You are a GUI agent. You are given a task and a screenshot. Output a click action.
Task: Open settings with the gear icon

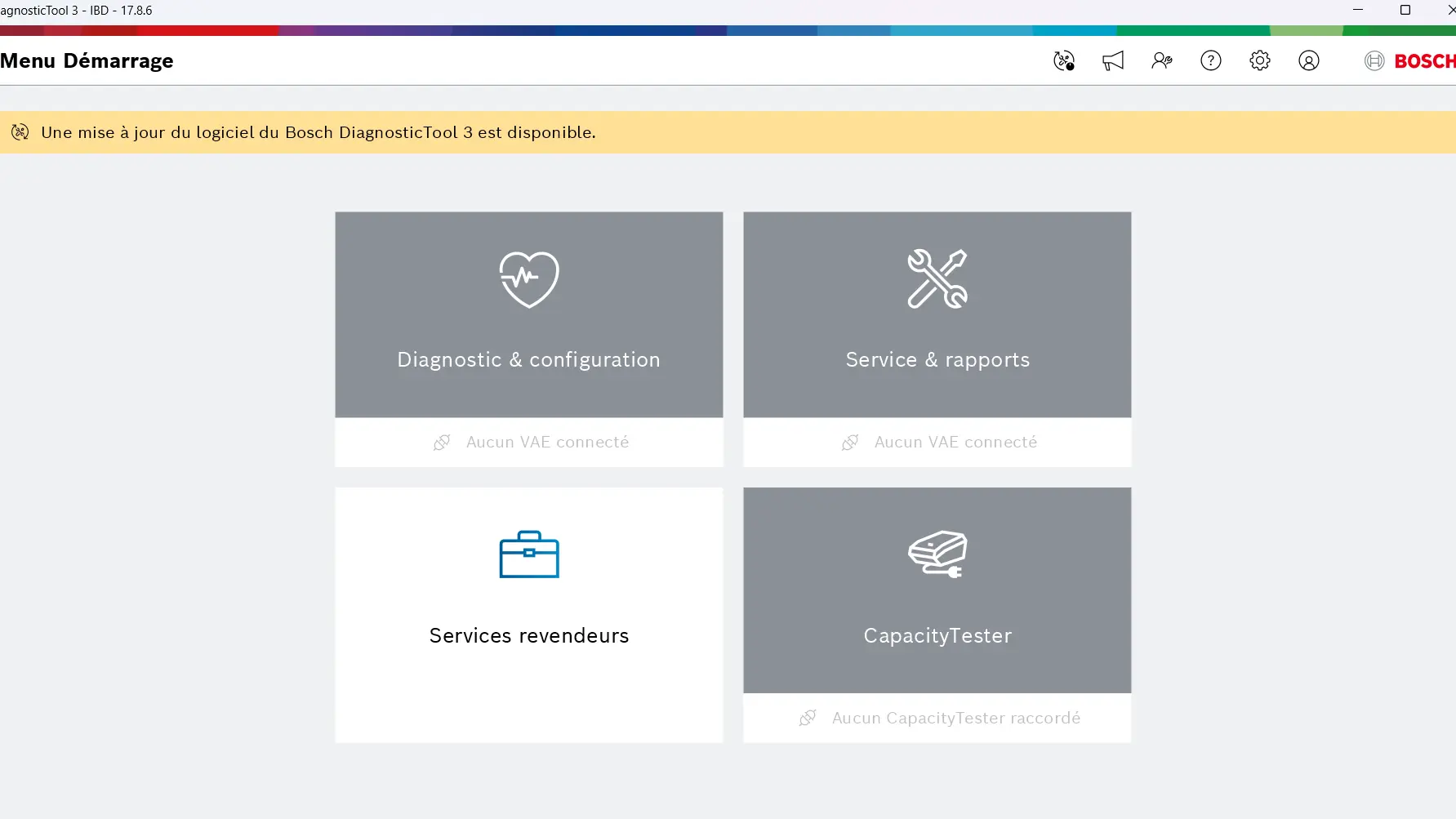coord(1259,61)
